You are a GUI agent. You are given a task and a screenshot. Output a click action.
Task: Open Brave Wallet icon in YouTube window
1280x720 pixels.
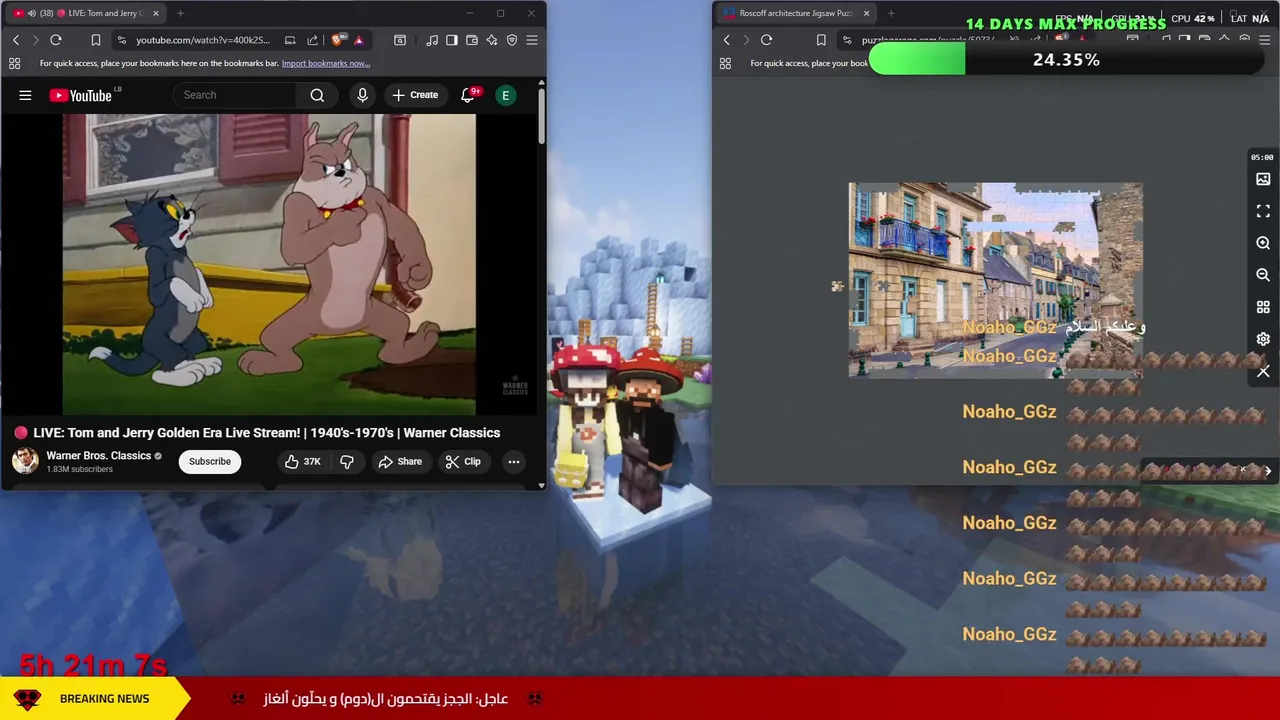pyautogui.click(x=472, y=40)
